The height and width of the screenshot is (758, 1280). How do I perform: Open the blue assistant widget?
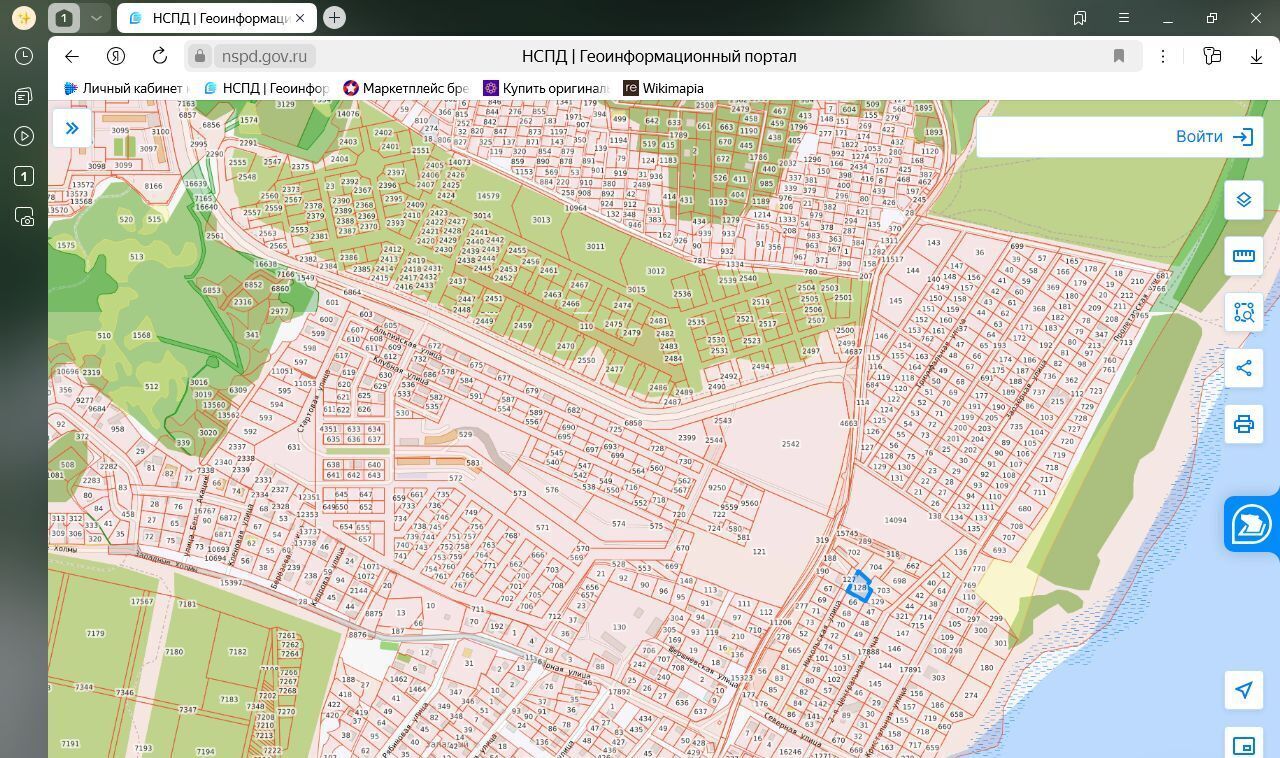[x=1252, y=523]
